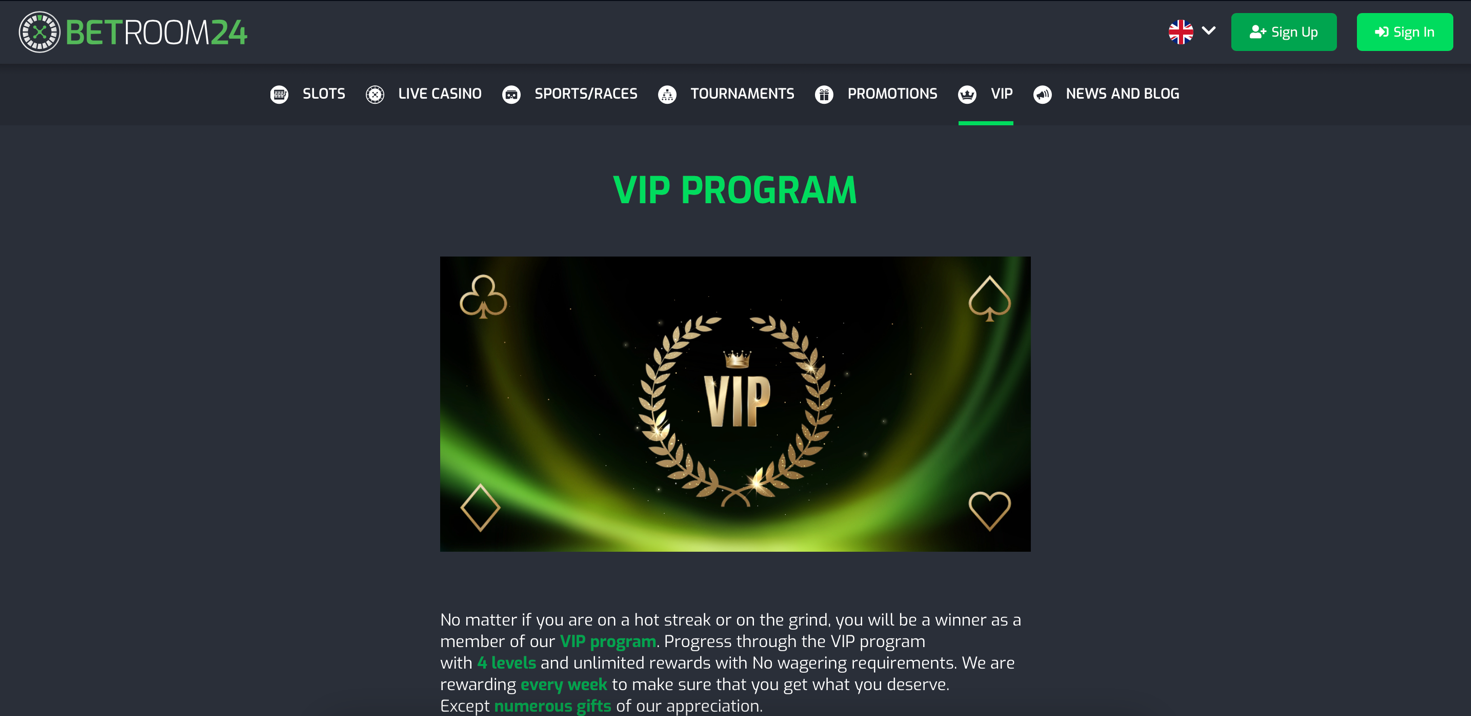Click the BetRoom24 roulette logo icon
Viewport: 1471px width, 716px height.
click(39, 32)
